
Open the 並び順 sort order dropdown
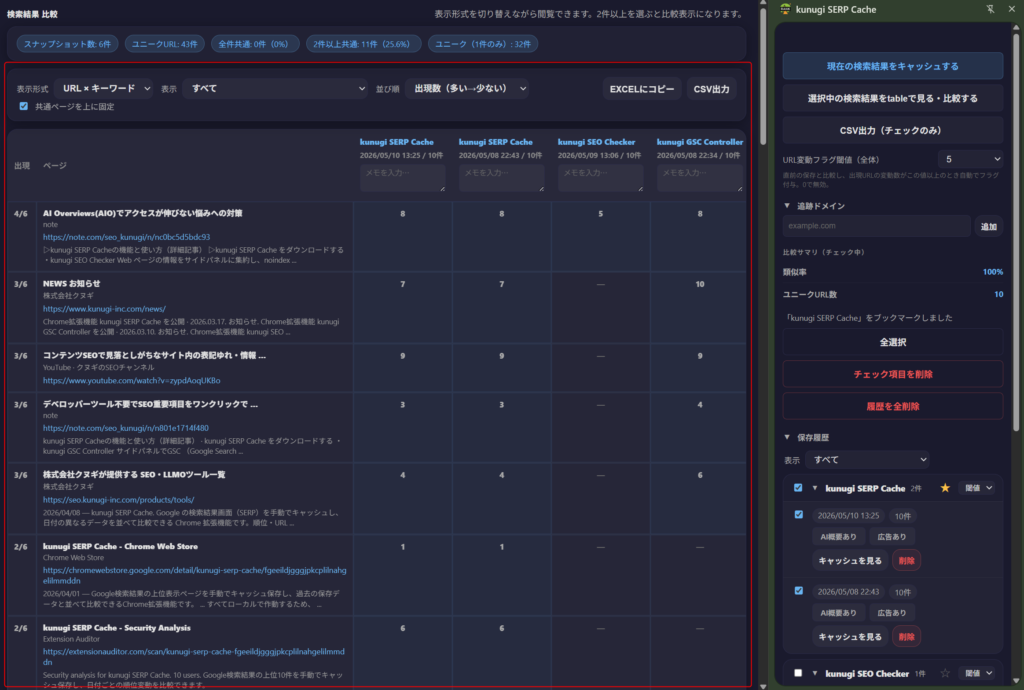pos(468,88)
